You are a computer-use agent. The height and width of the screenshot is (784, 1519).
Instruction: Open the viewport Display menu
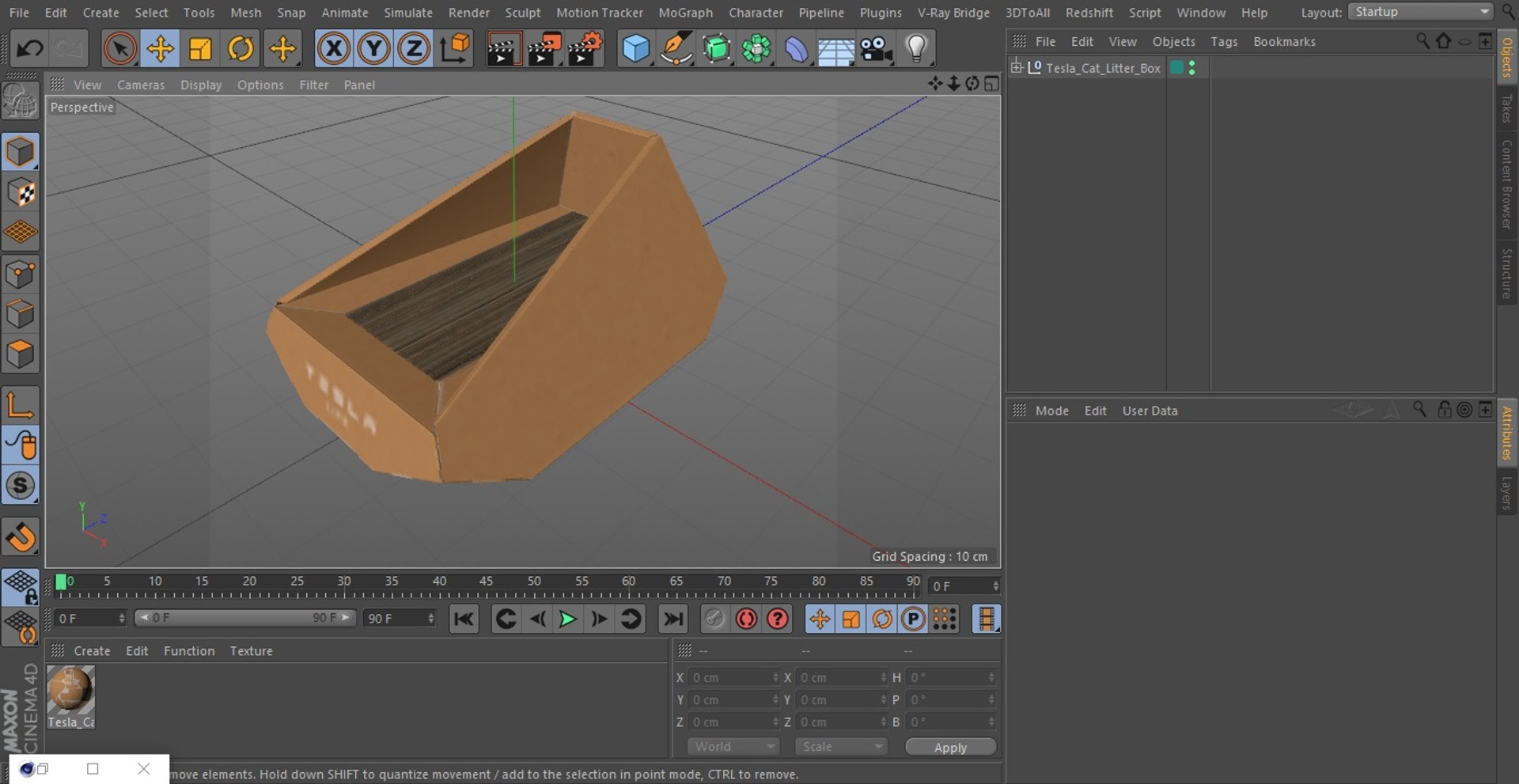(201, 85)
